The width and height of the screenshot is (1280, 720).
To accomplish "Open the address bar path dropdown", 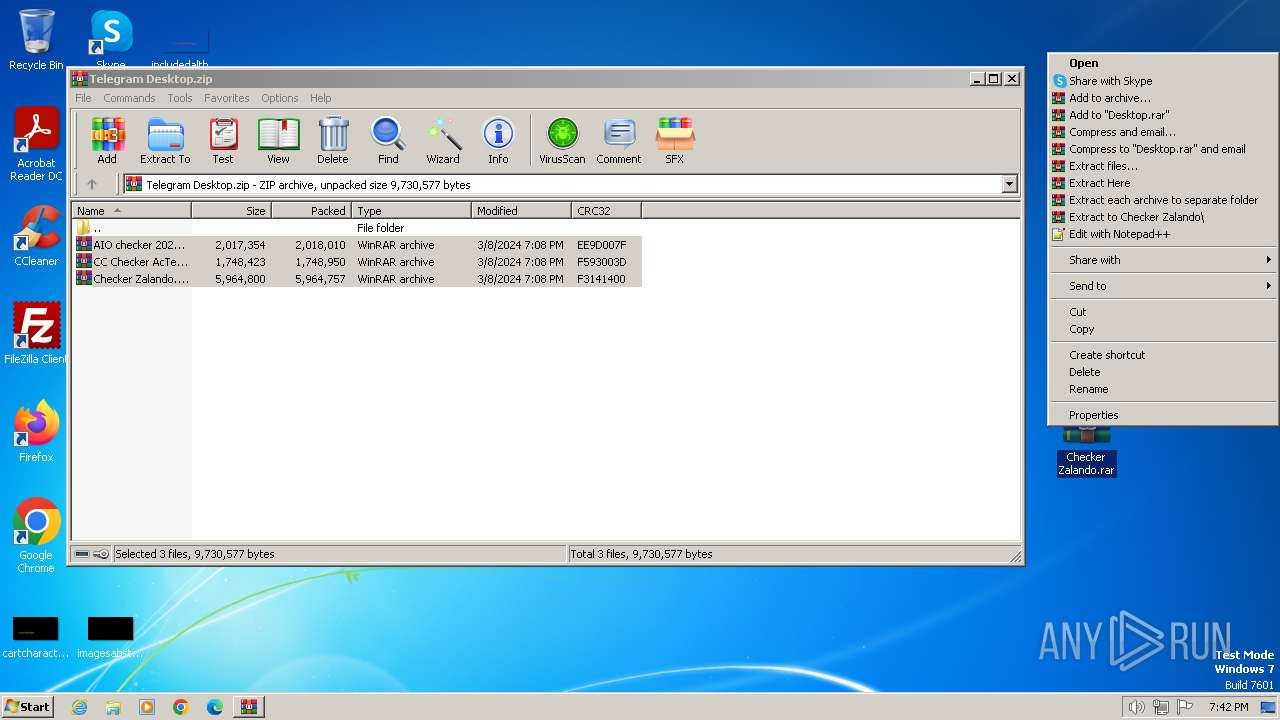I will (1009, 184).
